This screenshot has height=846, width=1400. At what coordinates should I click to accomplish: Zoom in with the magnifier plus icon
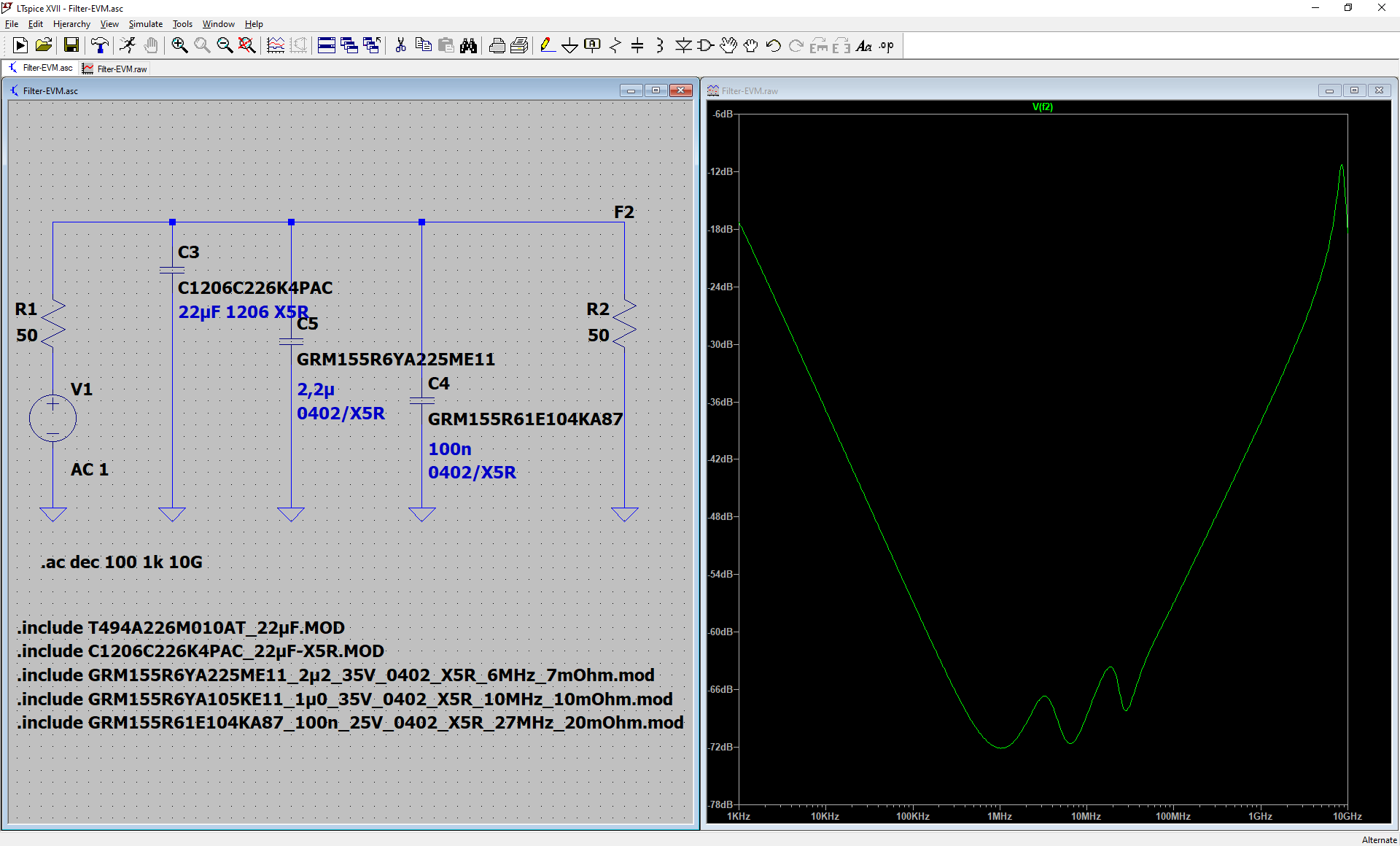tap(179, 46)
